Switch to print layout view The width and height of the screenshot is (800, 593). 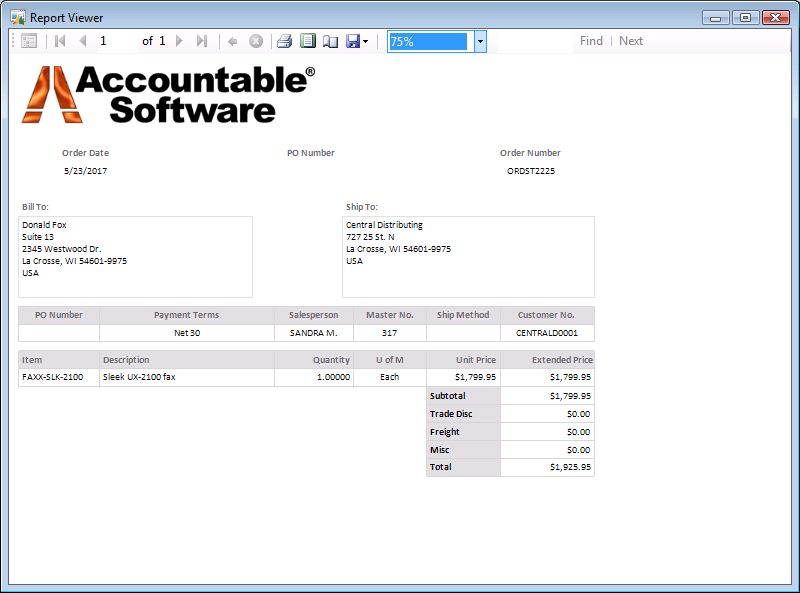pos(308,41)
